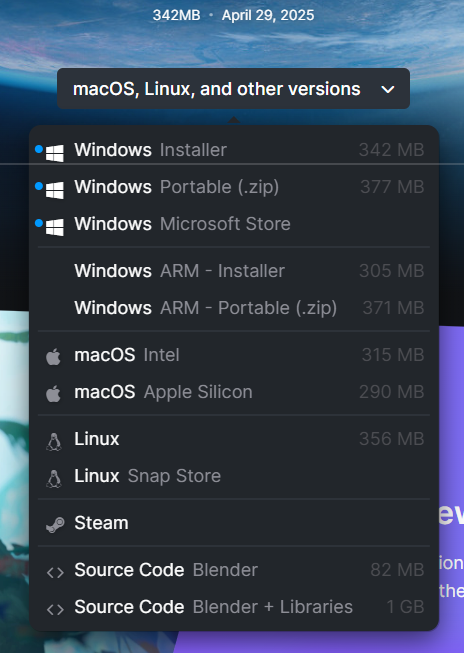Click the 315 MB size label

point(393,355)
